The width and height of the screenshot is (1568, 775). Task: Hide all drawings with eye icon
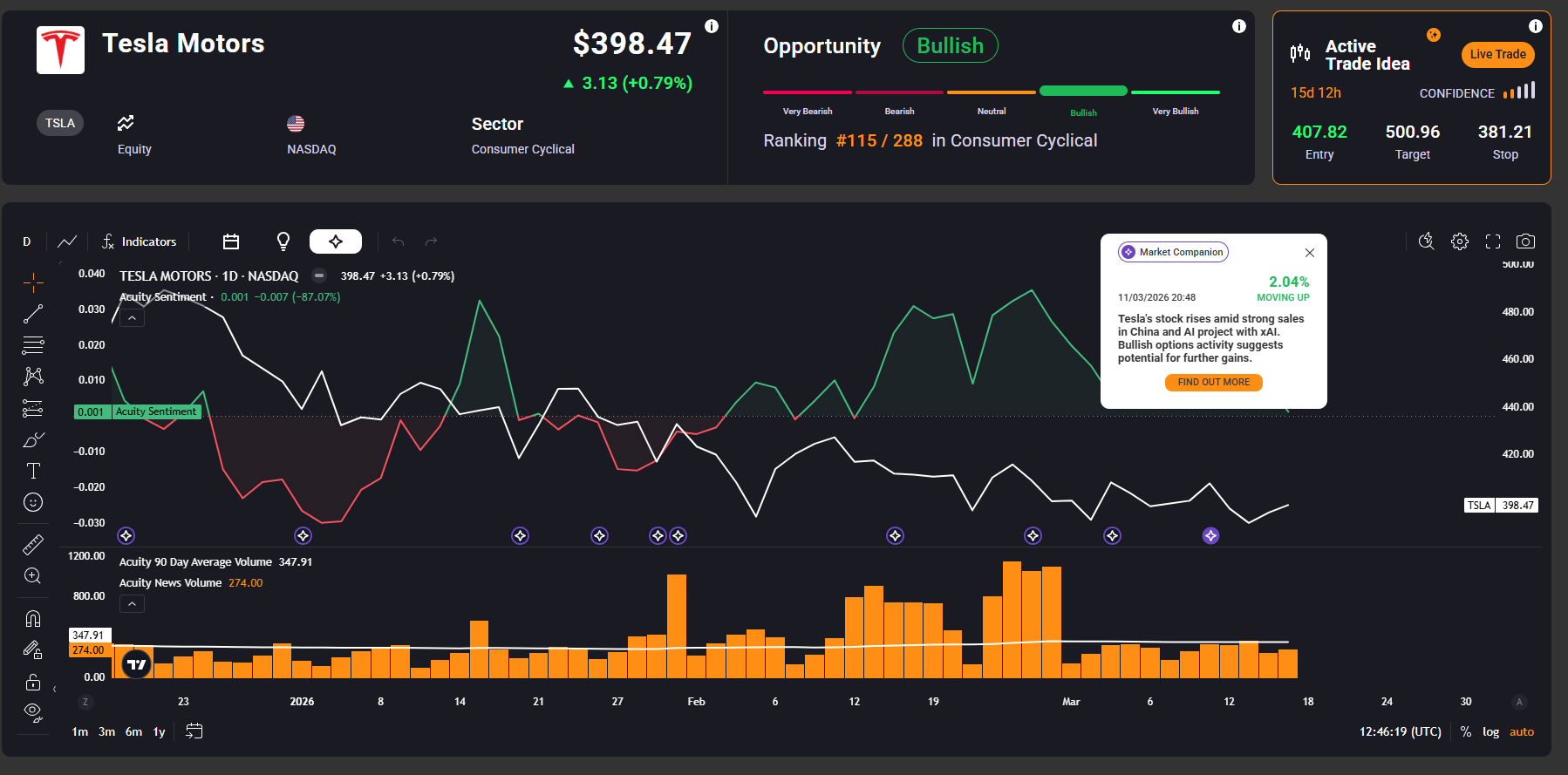click(33, 711)
